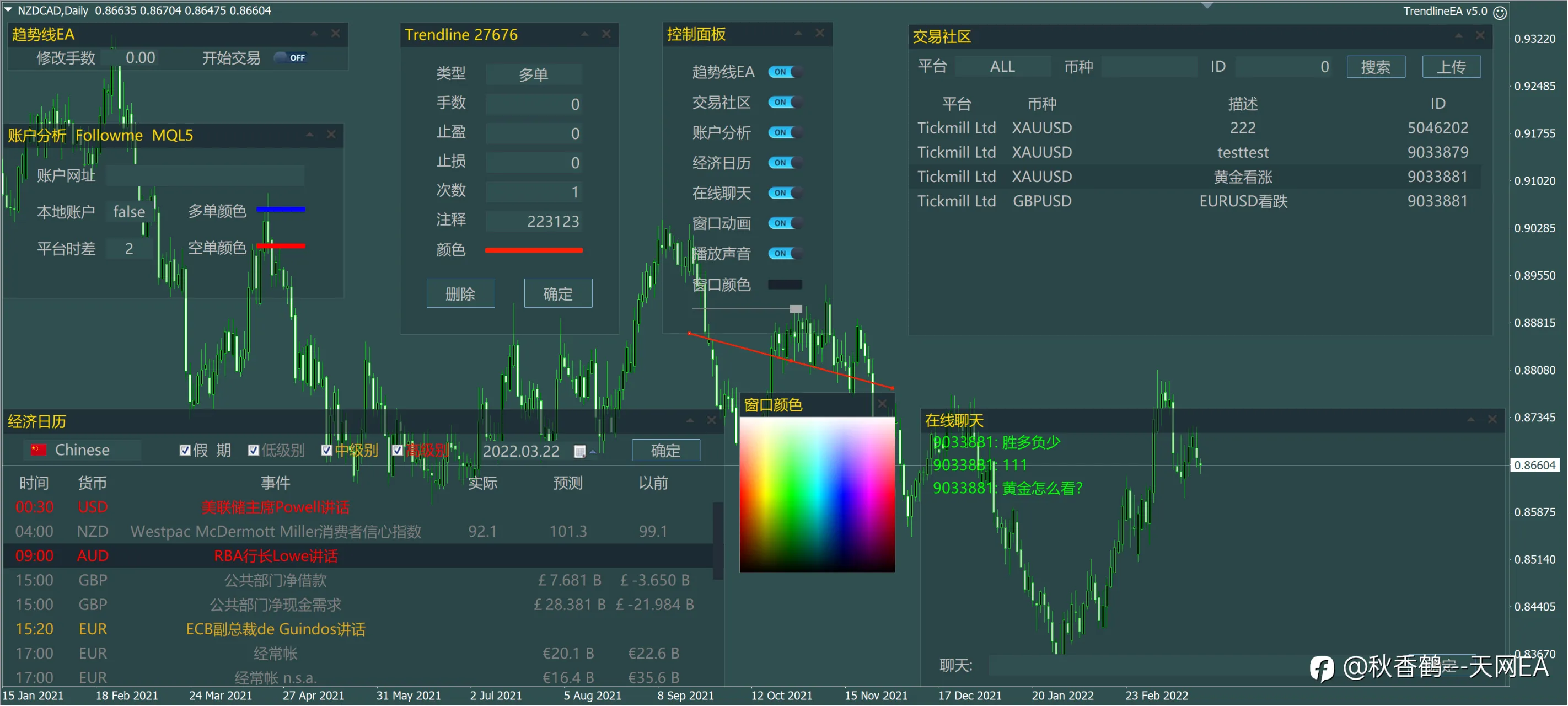Toggle the 开始交易 OFF switch
Viewport: 1568px width, 706px height.
291,57
